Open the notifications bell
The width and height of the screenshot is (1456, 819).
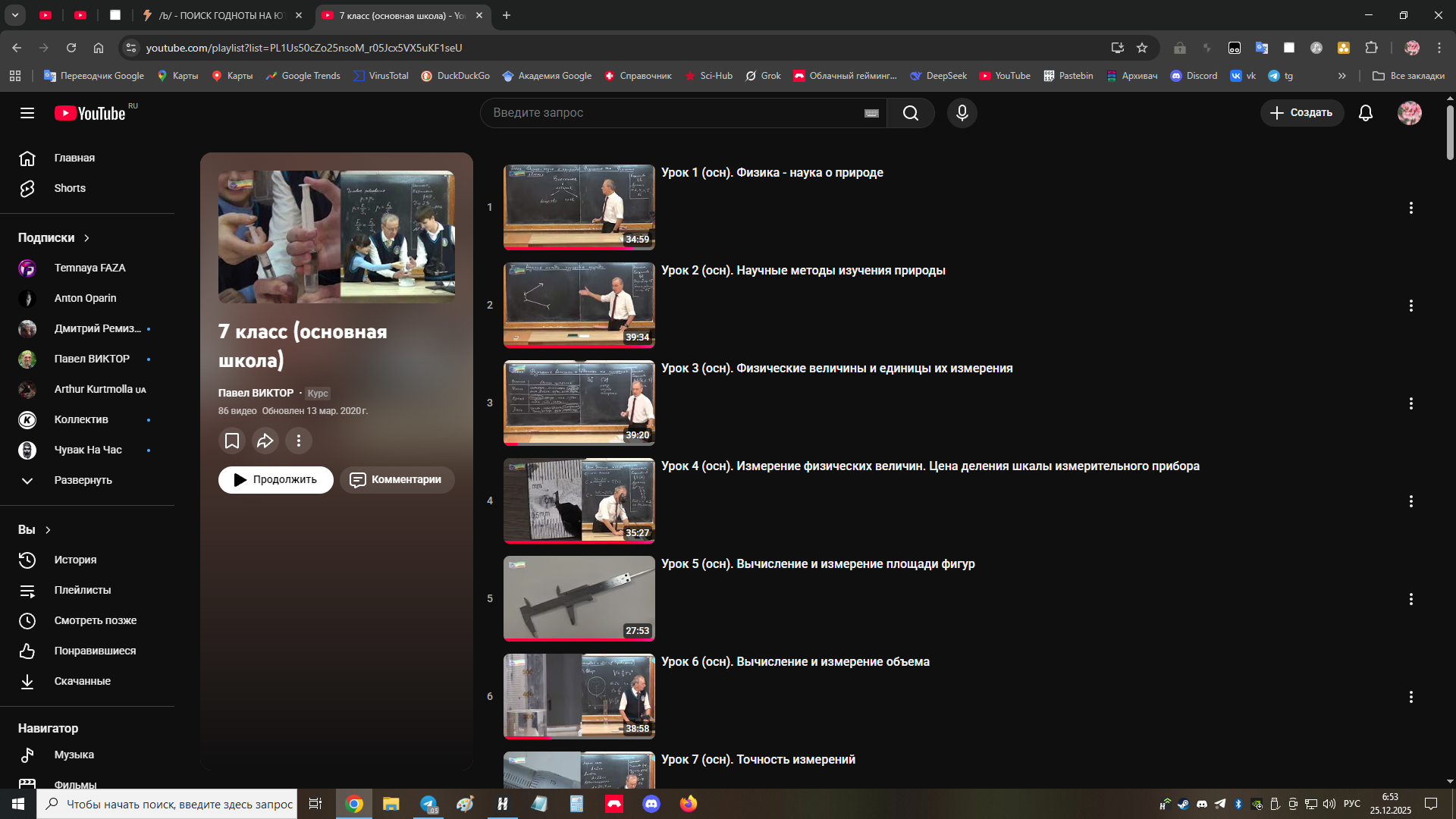tap(1365, 113)
